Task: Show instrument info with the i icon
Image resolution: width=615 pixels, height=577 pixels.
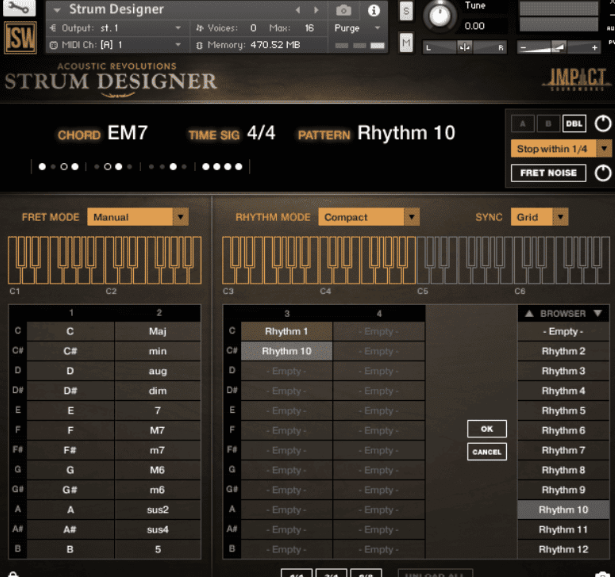Action: tap(374, 10)
